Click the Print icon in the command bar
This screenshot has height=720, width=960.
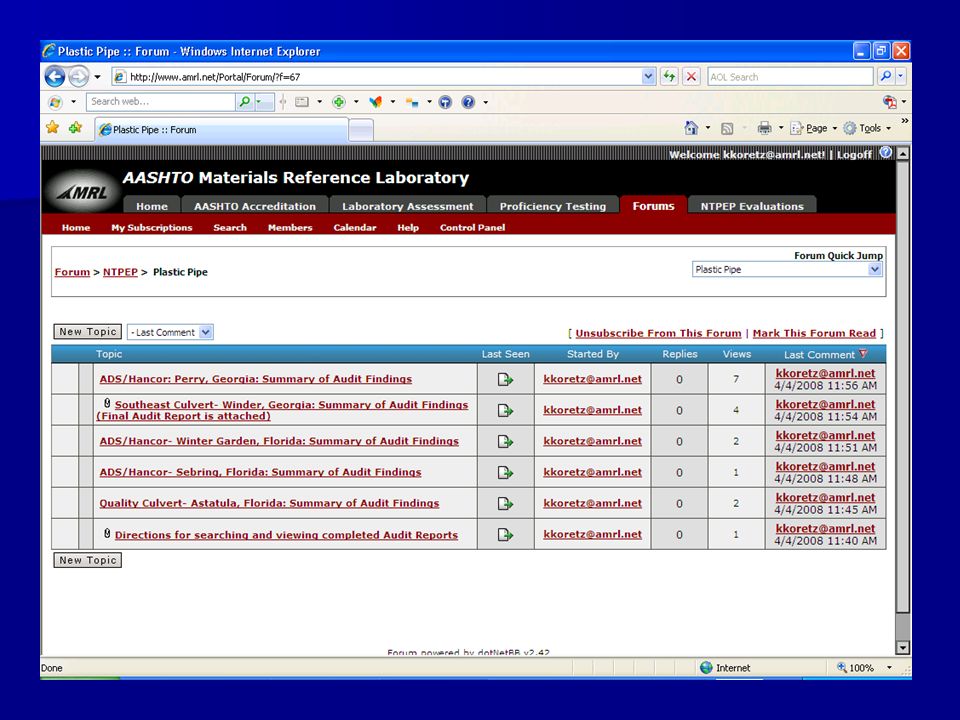point(764,128)
